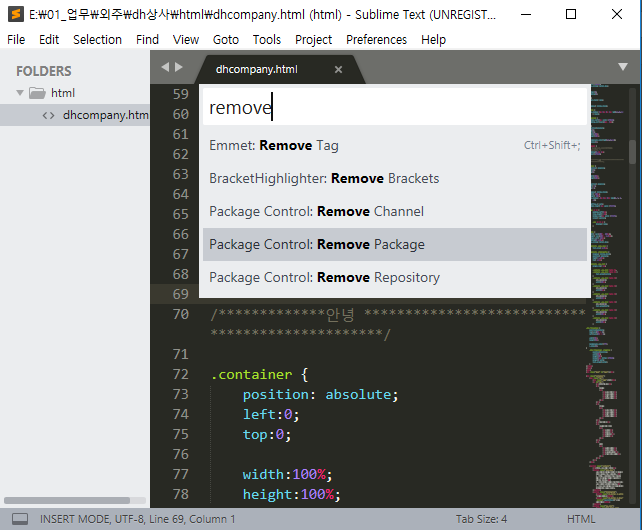
Task: Click the height:100% line
Action: (x=292, y=494)
